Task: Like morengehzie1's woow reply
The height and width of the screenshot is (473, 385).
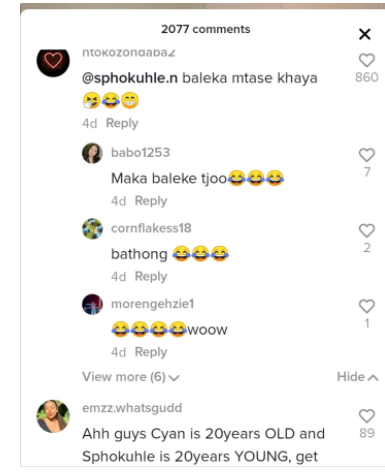Action: click(367, 306)
